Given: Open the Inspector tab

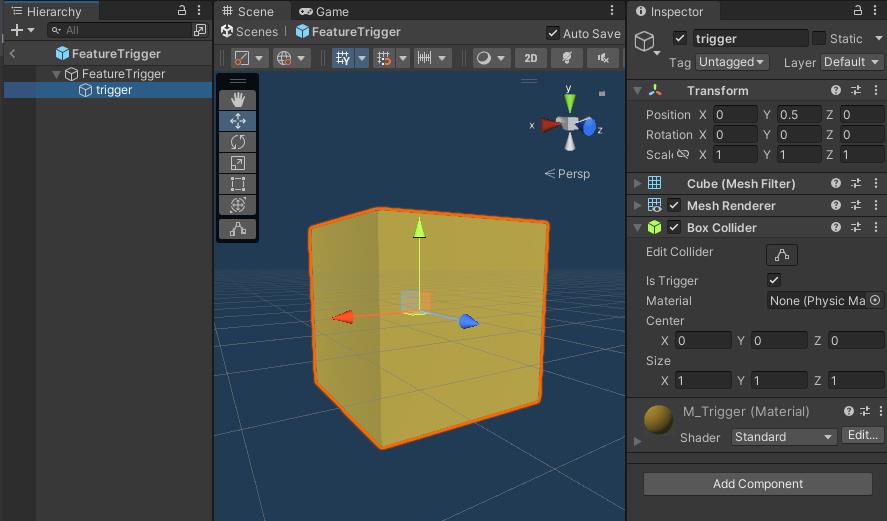Looking at the screenshot, I should pos(670,11).
